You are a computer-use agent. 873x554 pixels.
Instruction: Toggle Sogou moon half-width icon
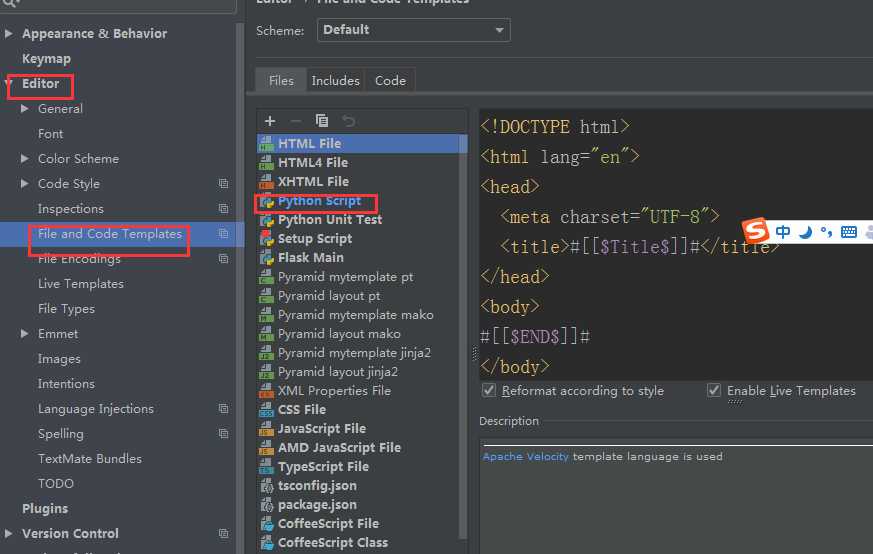pyautogui.click(x=805, y=232)
